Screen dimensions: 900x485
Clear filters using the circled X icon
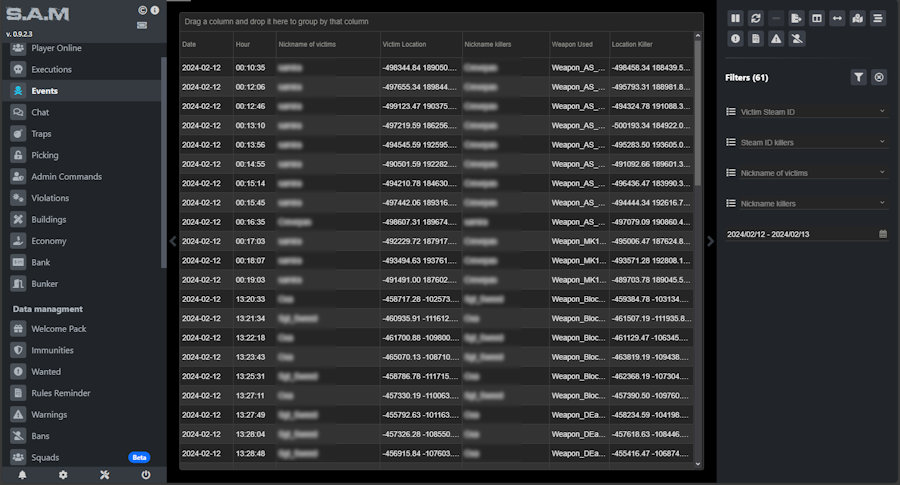879,77
